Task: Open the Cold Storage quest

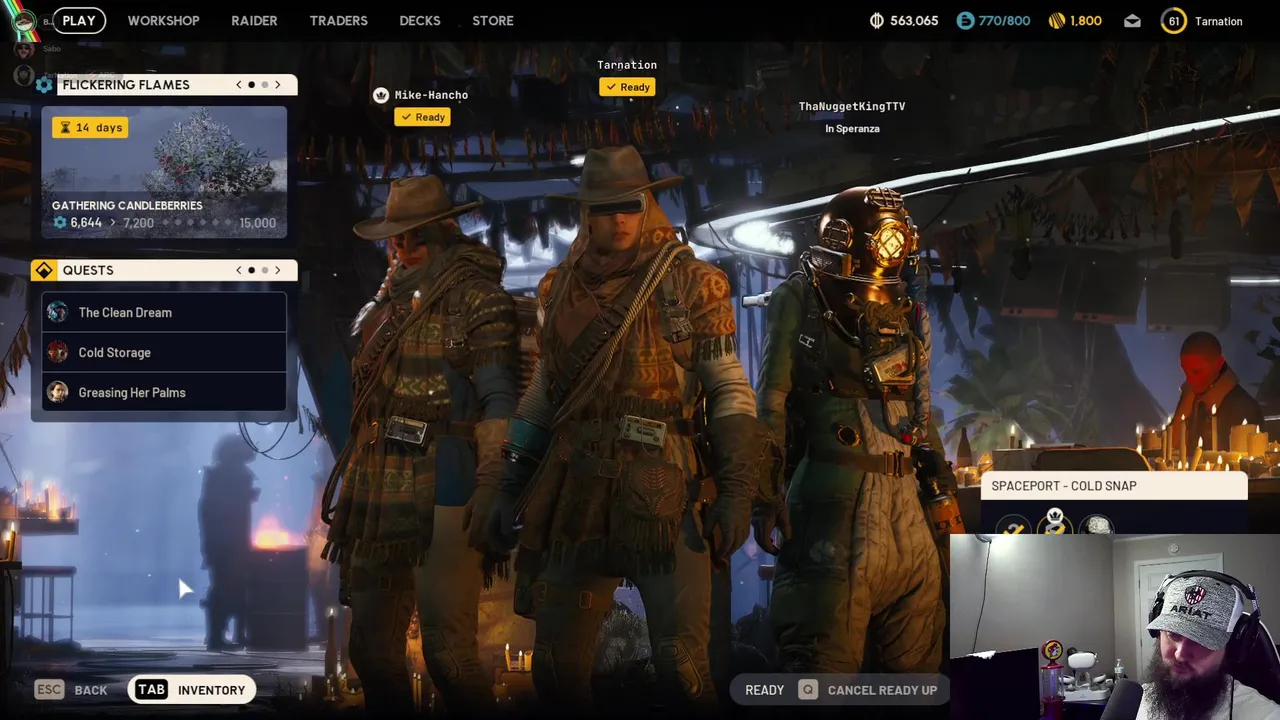Action: pyautogui.click(x=164, y=352)
